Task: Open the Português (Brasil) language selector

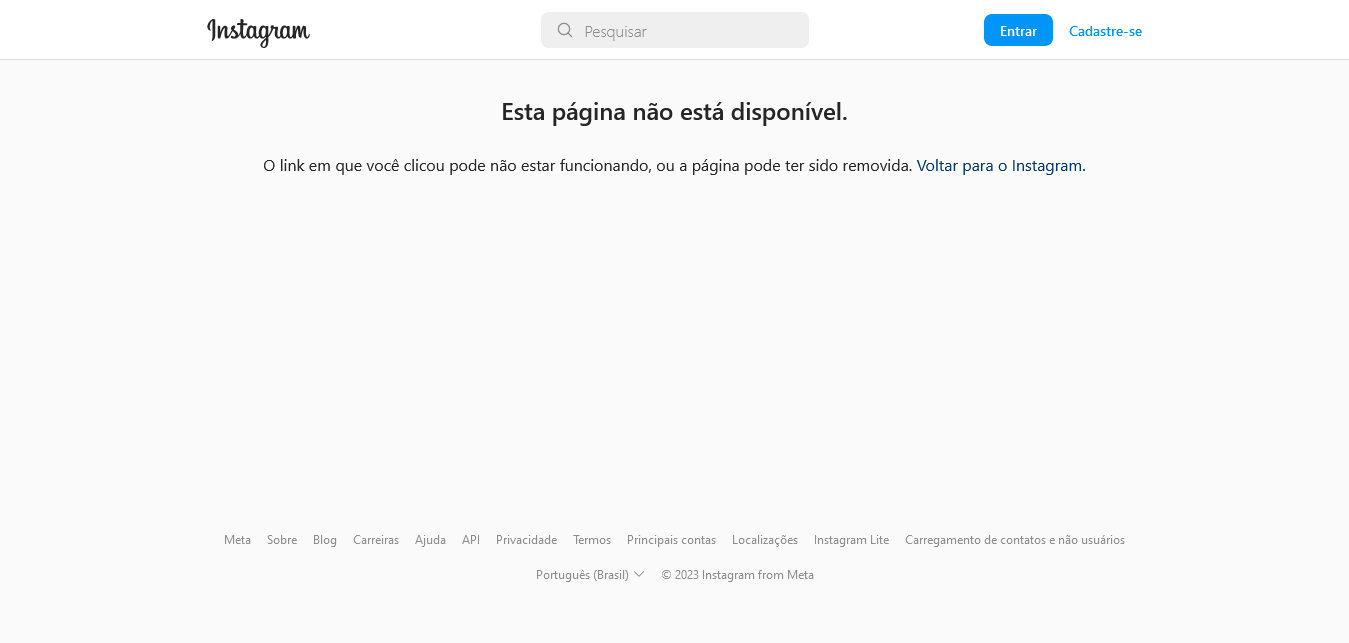Action: pos(582,575)
